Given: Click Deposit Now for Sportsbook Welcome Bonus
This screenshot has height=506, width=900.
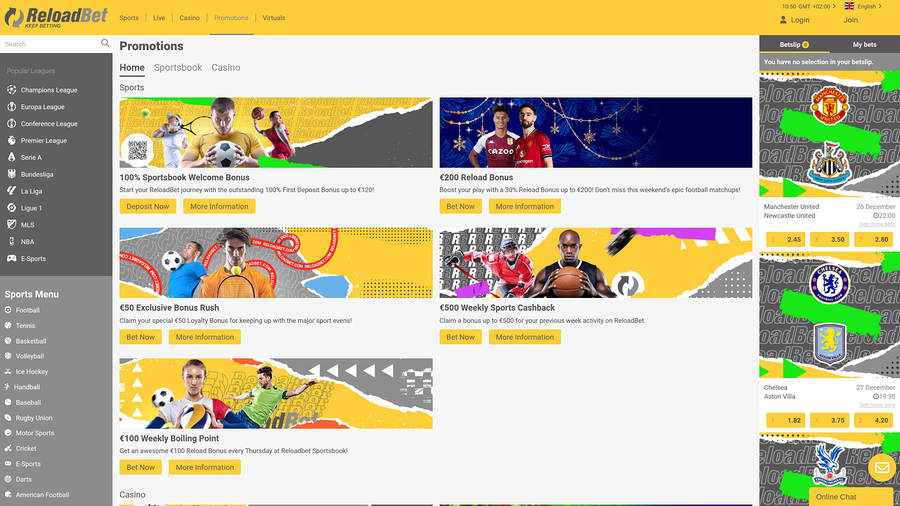Looking at the screenshot, I should point(147,206).
